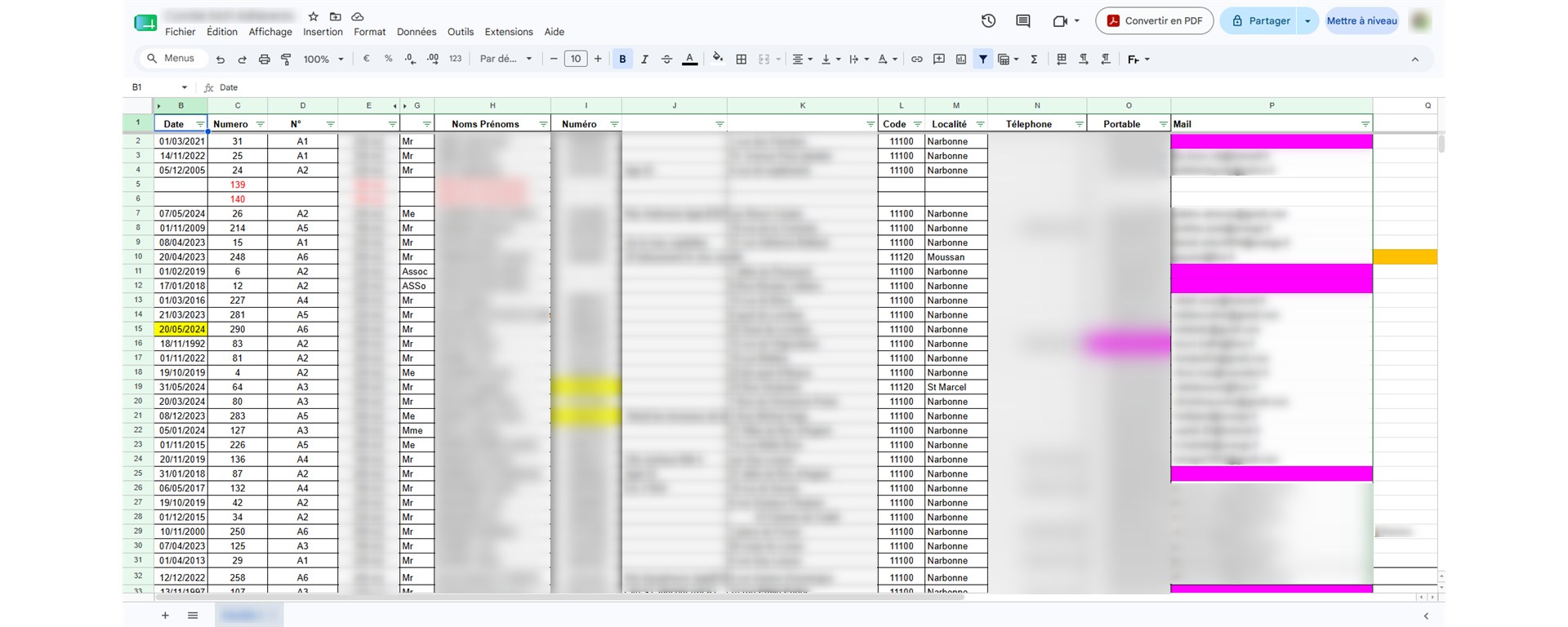Click Mettre à niveau button

1361,21
